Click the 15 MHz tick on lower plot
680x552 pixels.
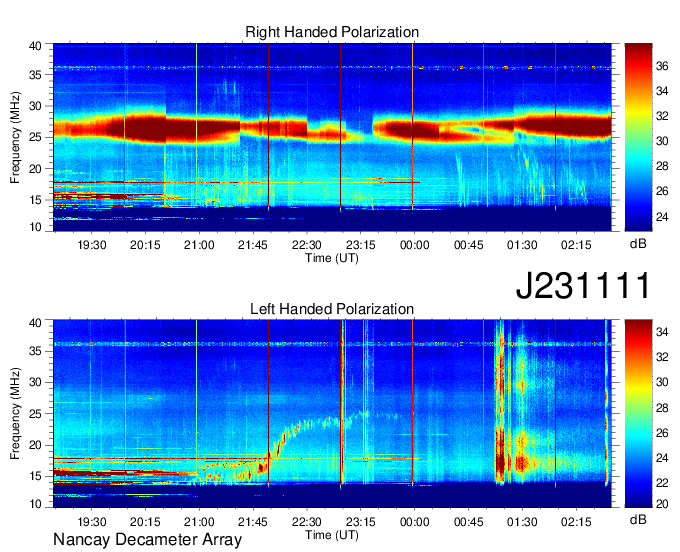click(36, 476)
